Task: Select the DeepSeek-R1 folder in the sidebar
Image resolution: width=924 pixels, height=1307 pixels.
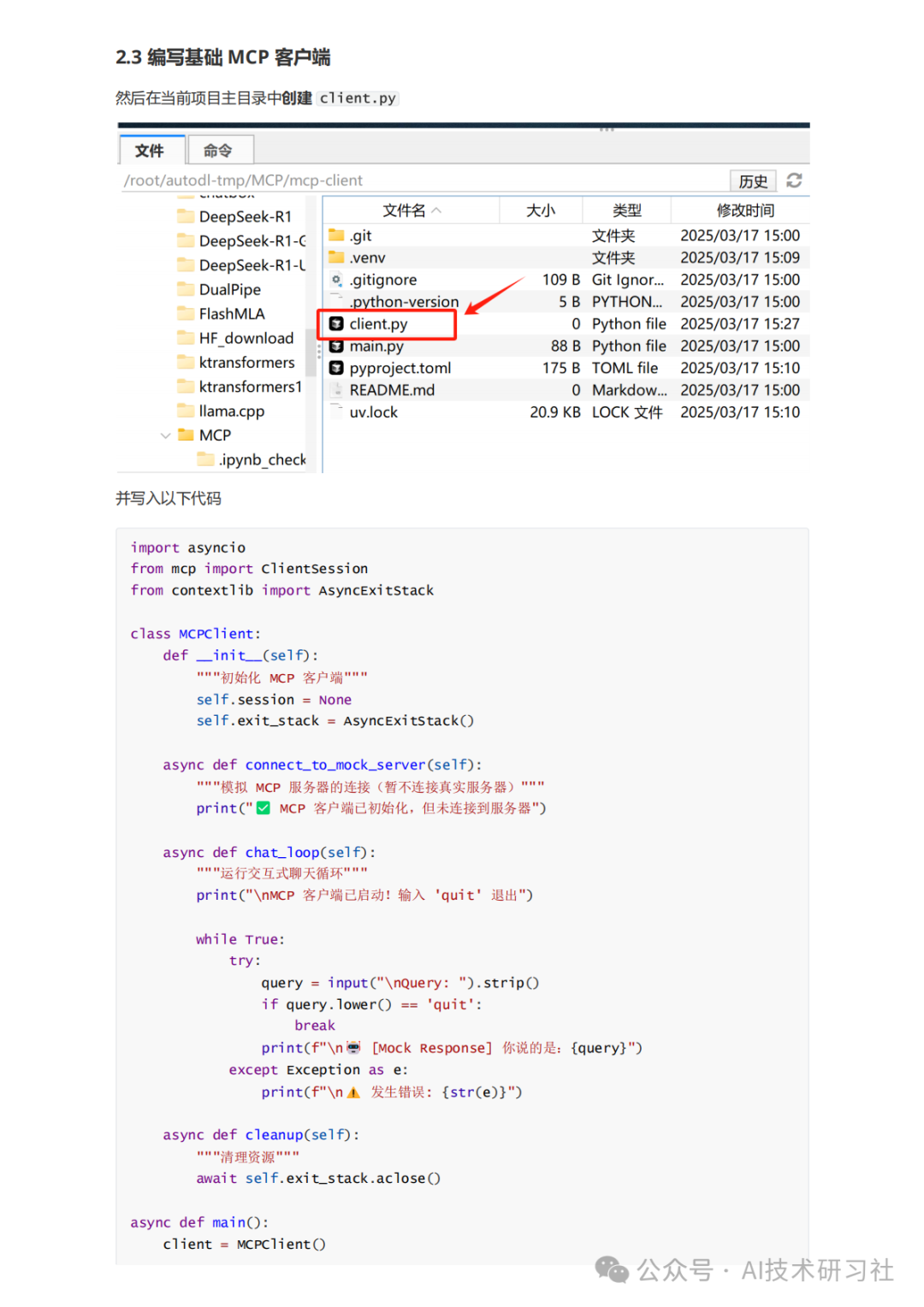Action: tap(245, 216)
